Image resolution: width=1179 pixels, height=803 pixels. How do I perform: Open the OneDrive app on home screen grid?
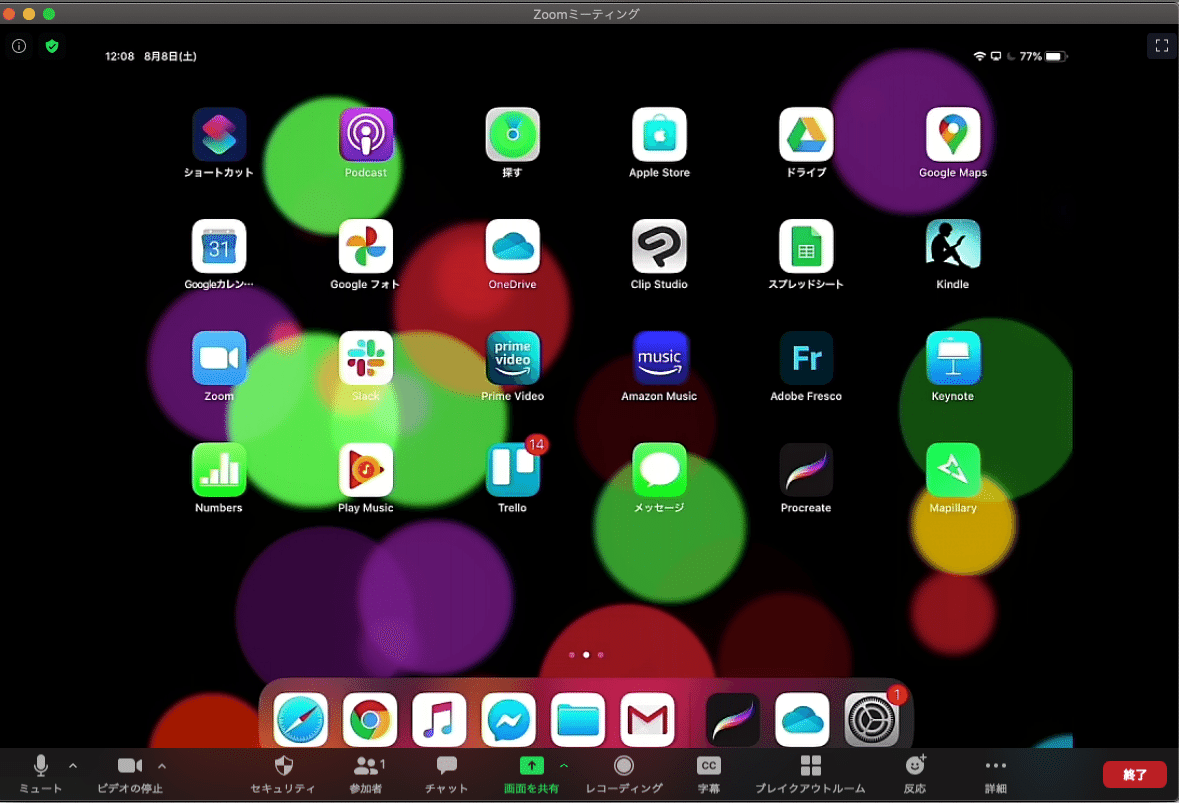point(512,247)
